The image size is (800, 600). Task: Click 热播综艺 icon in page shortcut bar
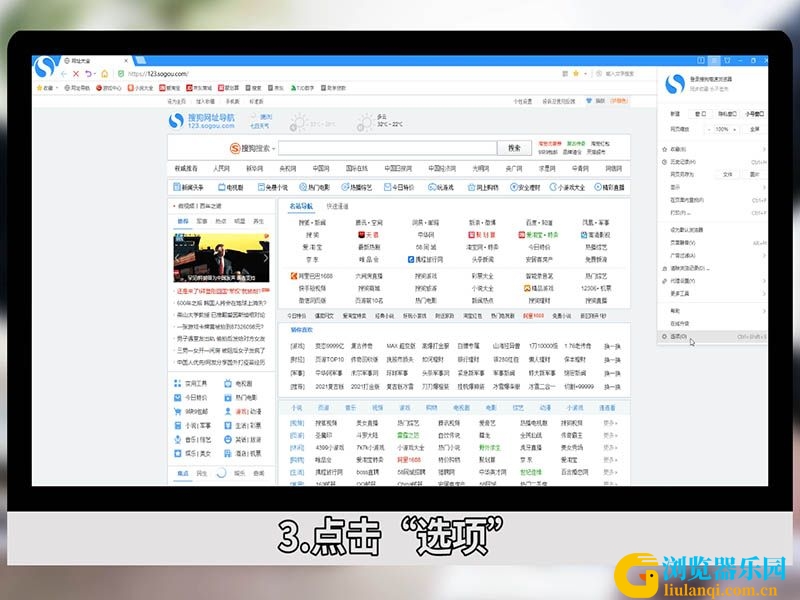(x=345, y=187)
